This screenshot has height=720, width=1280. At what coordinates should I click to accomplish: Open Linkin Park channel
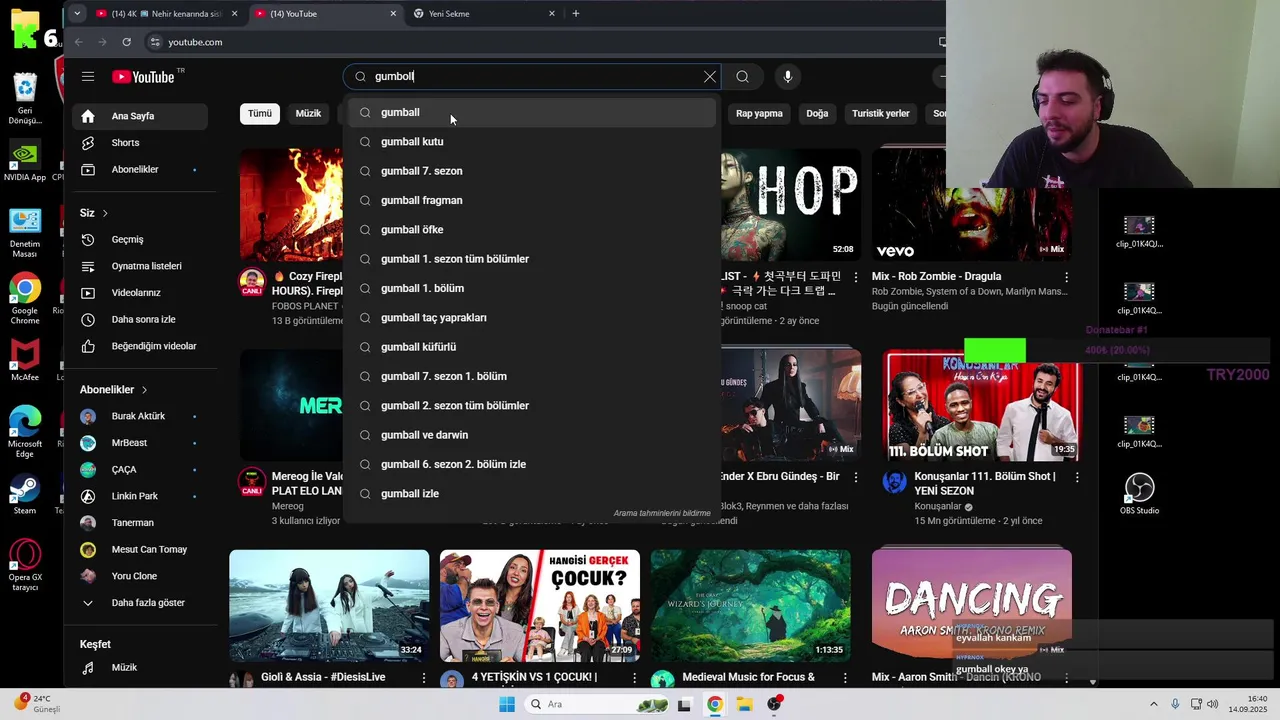point(140,496)
